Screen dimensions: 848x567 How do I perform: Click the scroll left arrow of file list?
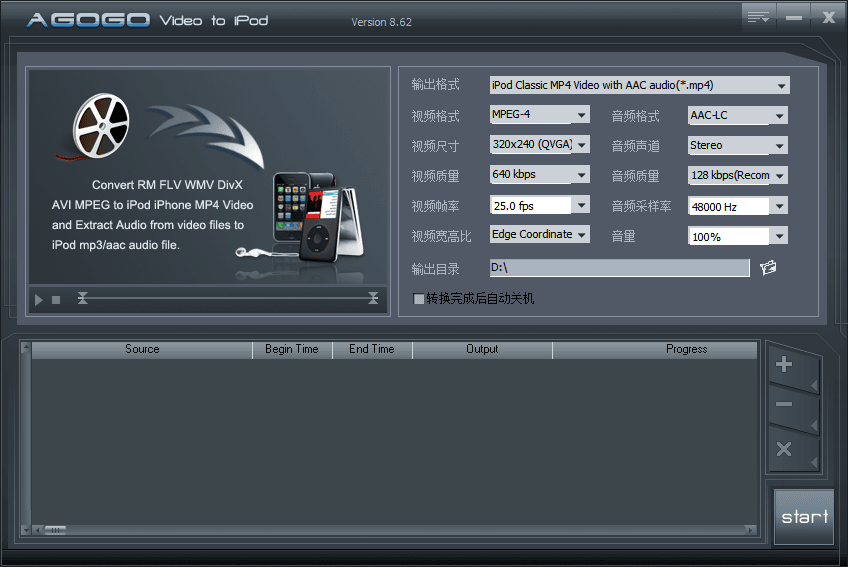37,530
